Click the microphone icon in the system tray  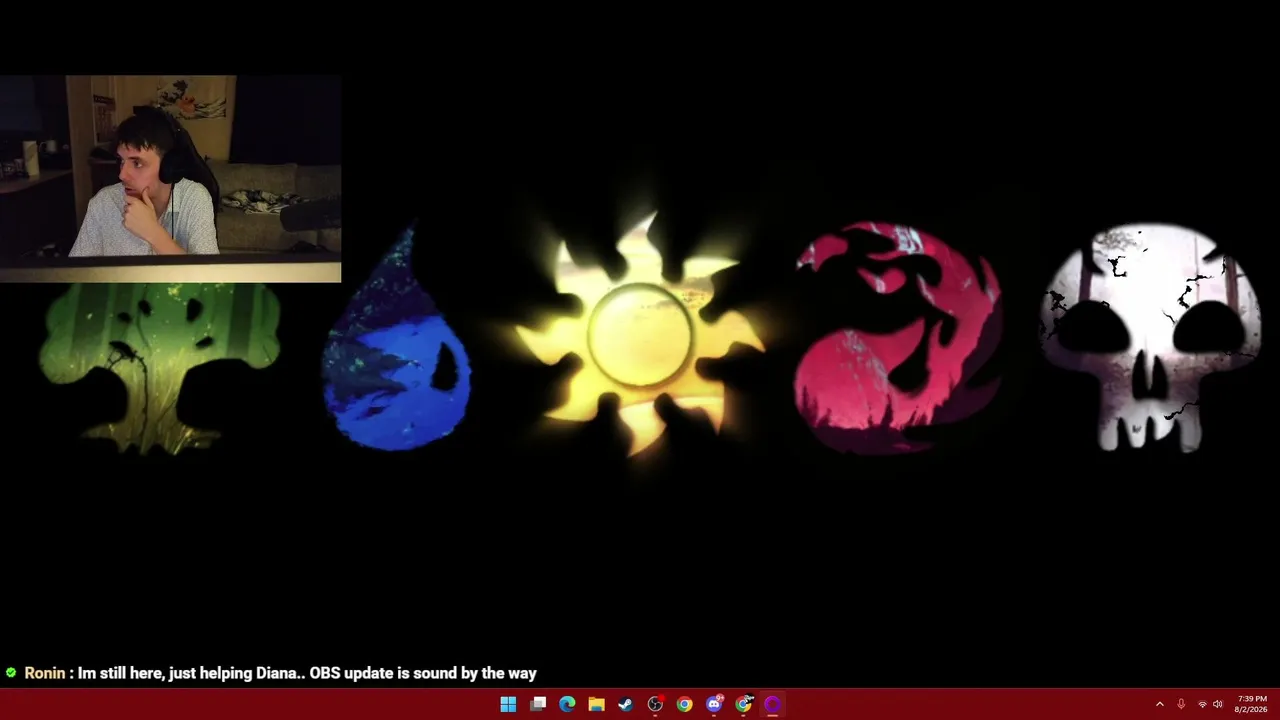click(x=1181, y=704)
